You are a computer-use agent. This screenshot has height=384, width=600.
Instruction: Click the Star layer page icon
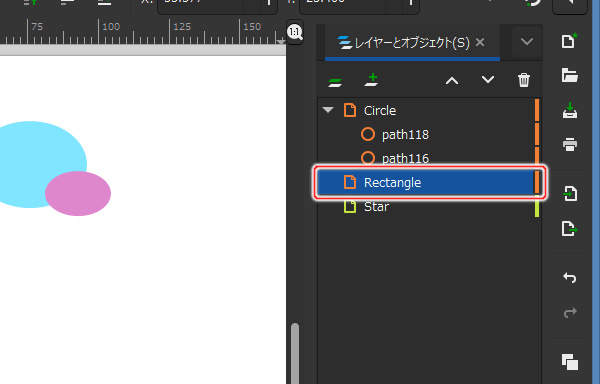pos(350,207)
